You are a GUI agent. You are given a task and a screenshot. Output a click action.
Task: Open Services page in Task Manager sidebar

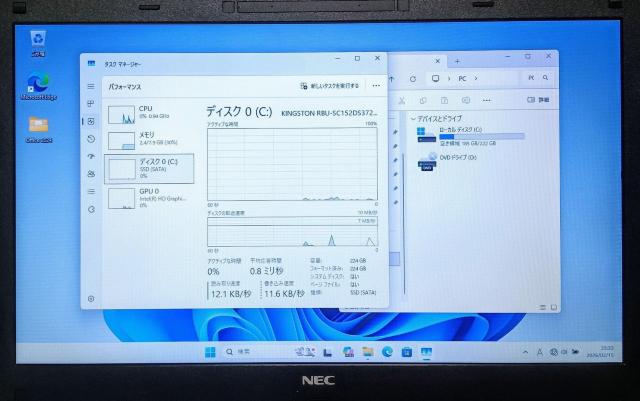(91, 209)
